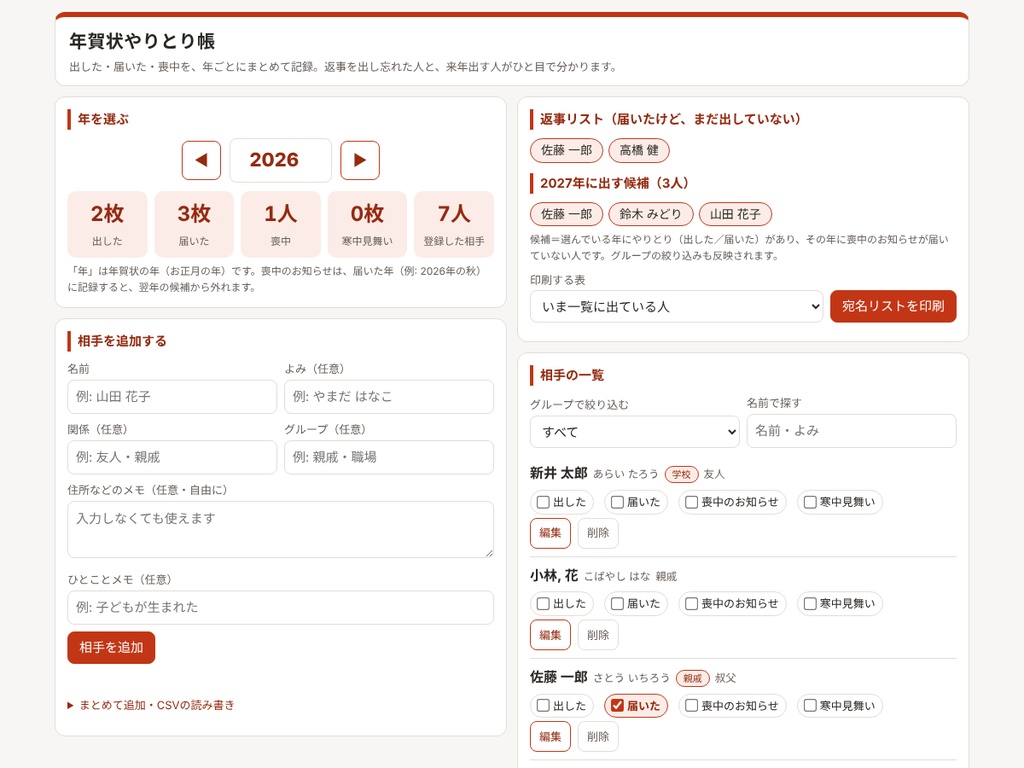1024x768 pixels.
Task: Focus the 名前で探す search field
Action: tap(851, 431)
